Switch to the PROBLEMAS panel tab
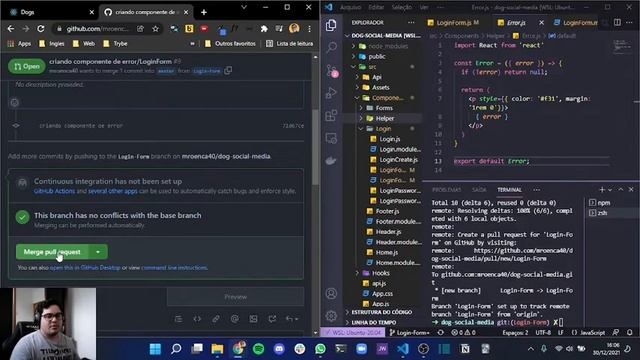640x360 pixels. tap(446, 190)
